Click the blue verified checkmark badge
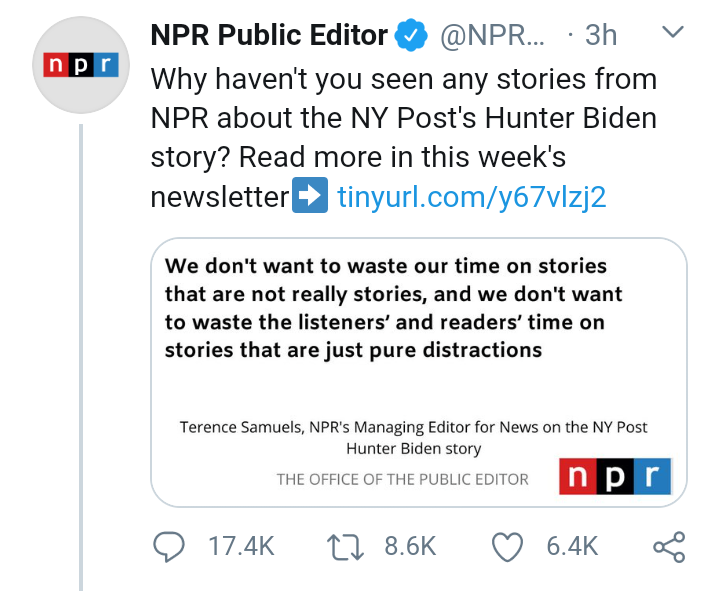717x591 pixels. pos(410,36)
